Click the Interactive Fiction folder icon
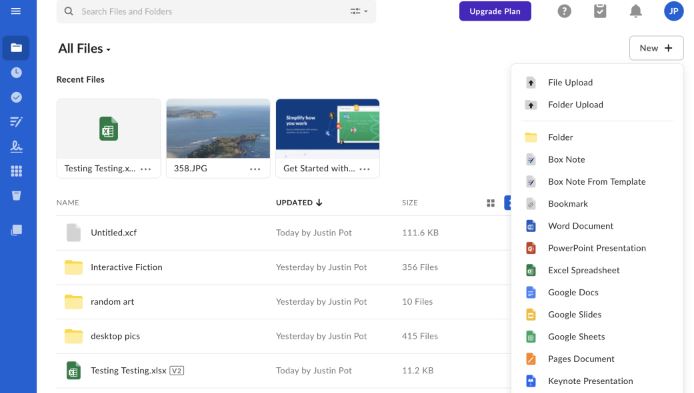This screenshot has height=393, width=694. coord(73,267)
